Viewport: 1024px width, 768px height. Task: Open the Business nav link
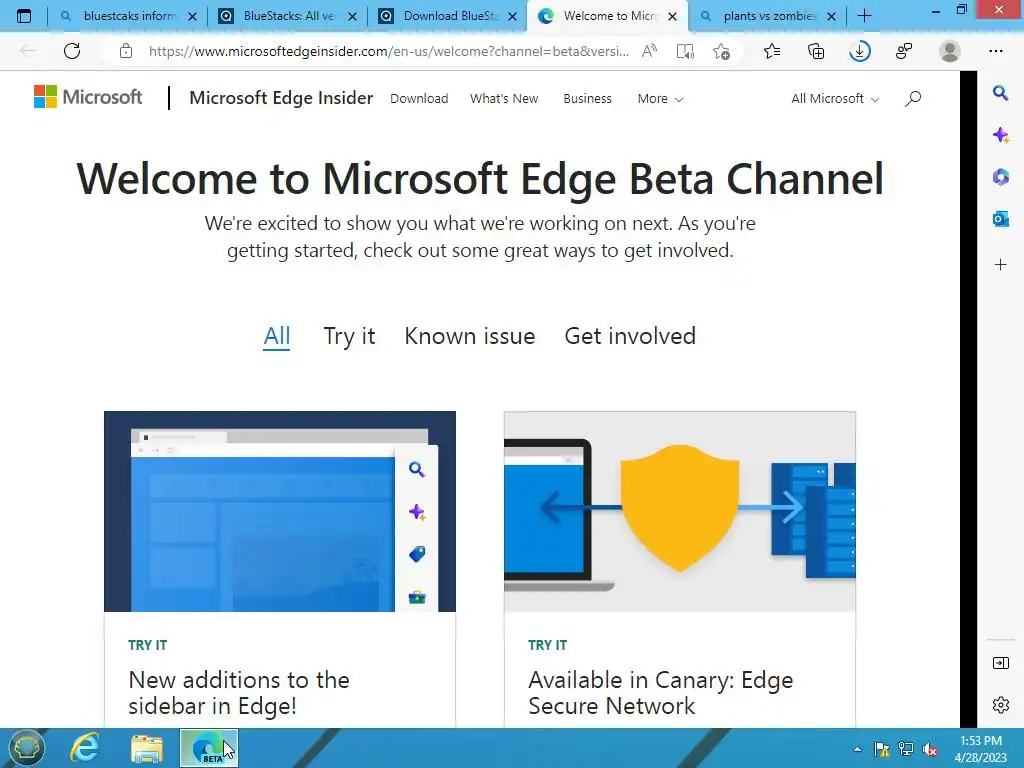point(588,99)
